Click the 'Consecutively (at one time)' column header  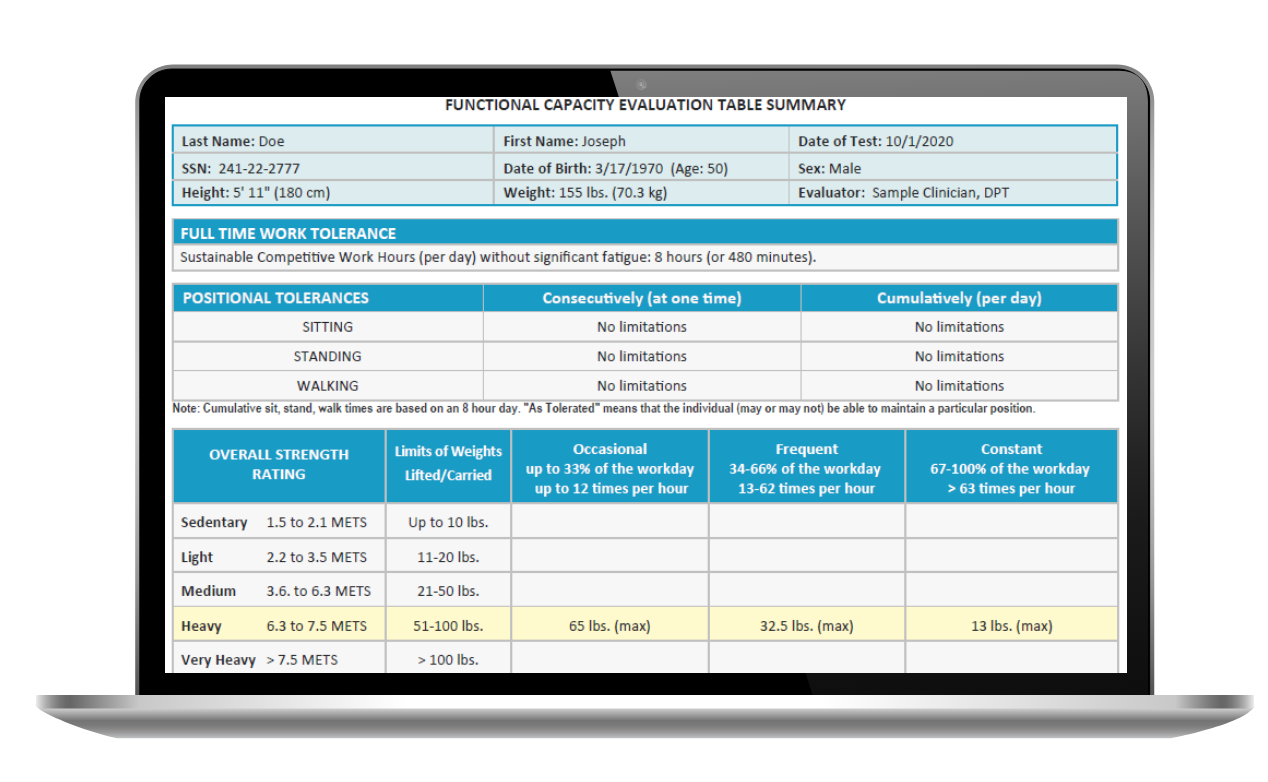(642, 298)
